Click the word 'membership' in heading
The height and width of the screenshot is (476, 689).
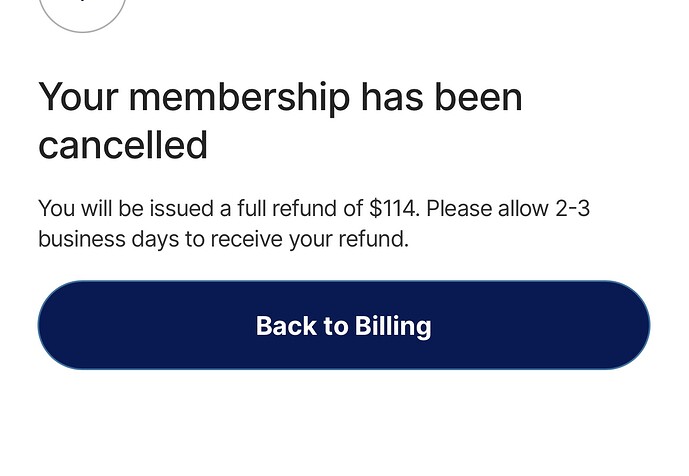tap(239, 98)
